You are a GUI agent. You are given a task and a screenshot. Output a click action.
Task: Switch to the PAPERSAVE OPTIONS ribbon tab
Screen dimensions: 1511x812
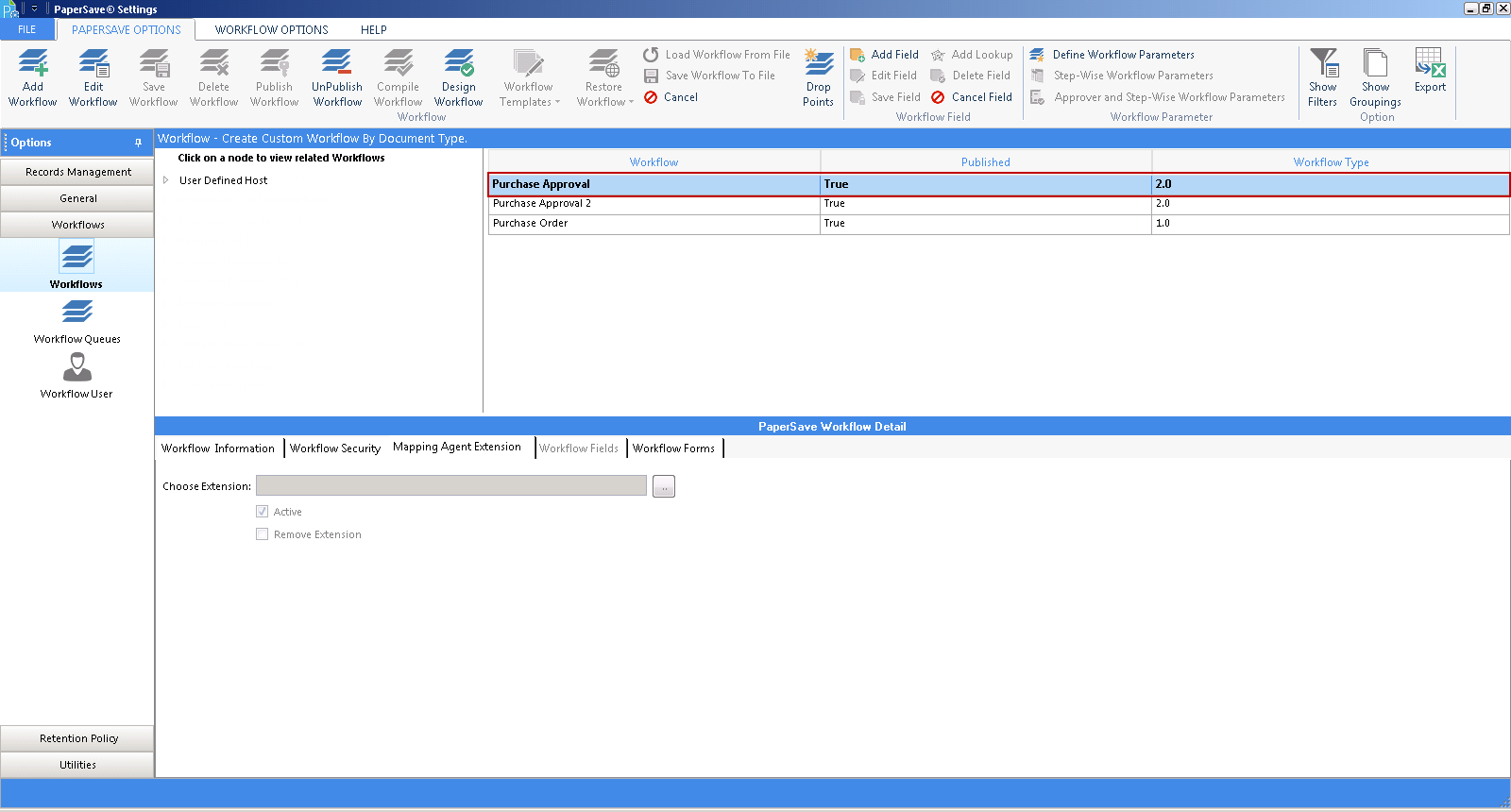pyautogui.click(x=127, y=29)
